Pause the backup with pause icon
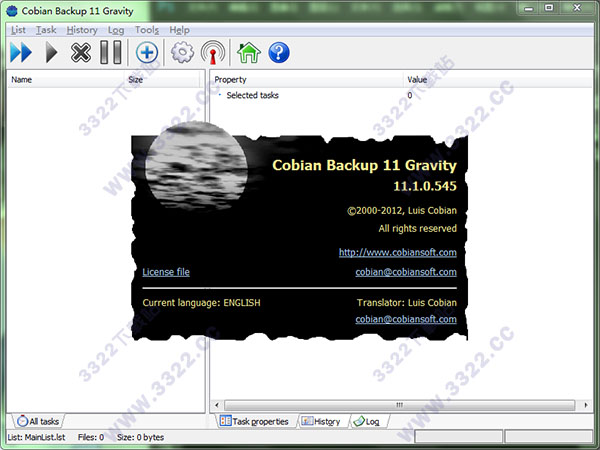This screenshot has height=450, width=600. coord(111,52)
